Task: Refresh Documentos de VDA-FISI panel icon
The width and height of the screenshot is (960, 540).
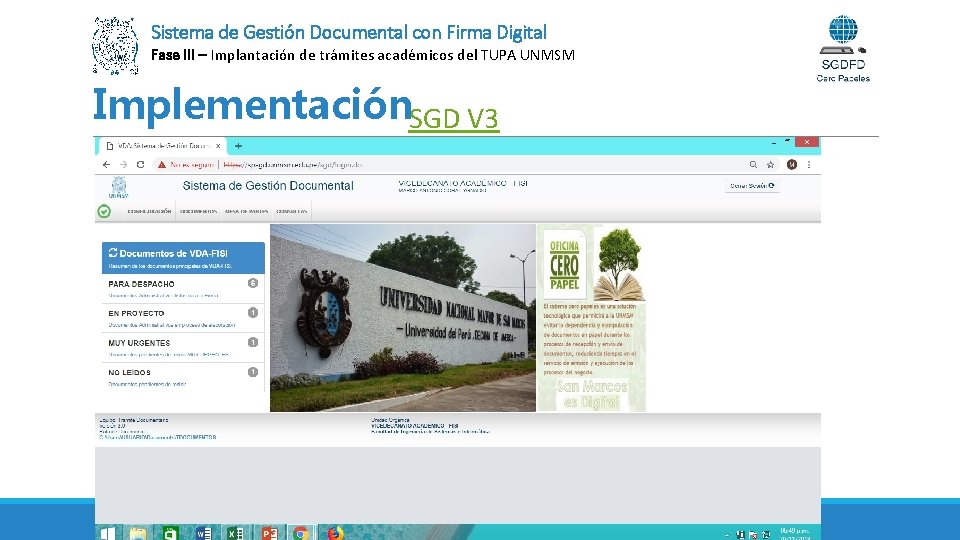Action: (x=113, y=253)
